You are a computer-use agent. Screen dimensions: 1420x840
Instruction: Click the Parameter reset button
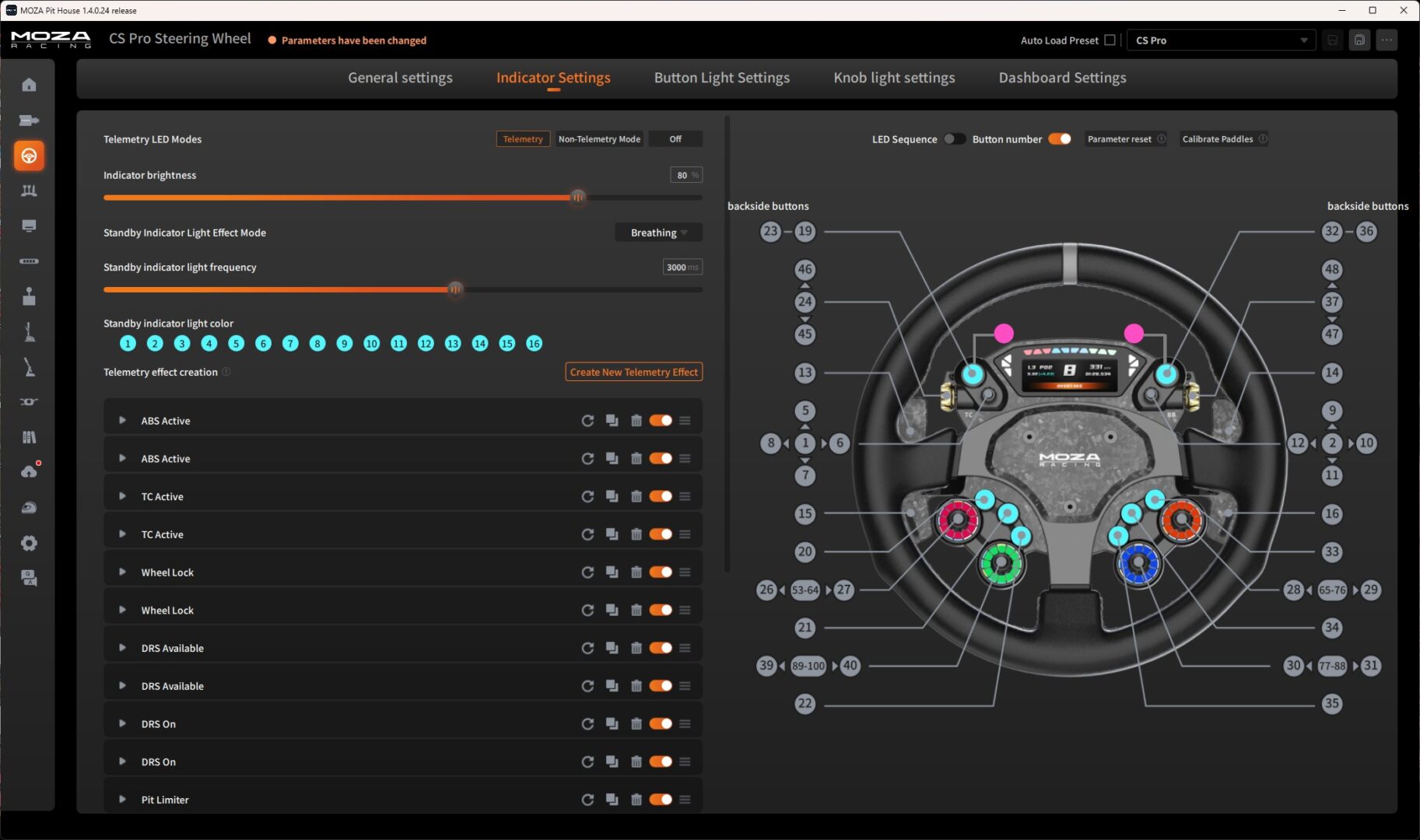click(x=1126, y=139)
